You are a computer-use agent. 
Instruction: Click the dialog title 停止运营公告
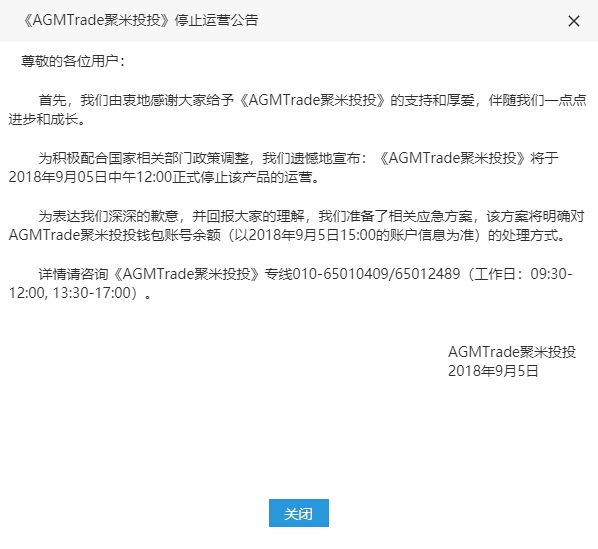pyautogui.click(x=216, y=20)
